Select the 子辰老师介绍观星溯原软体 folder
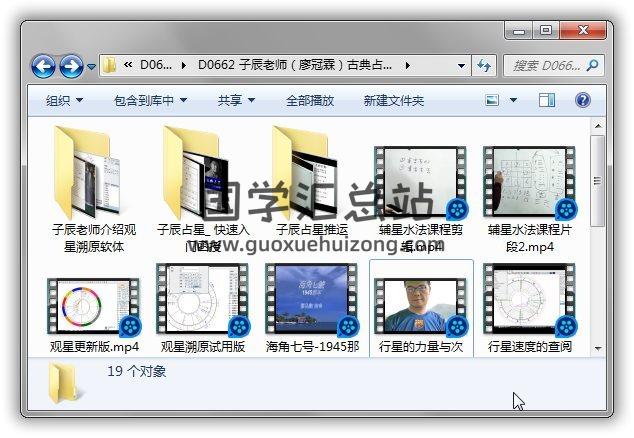Viewport: 634px width, 438px height. pyautogui.click(x=94, y=173)
